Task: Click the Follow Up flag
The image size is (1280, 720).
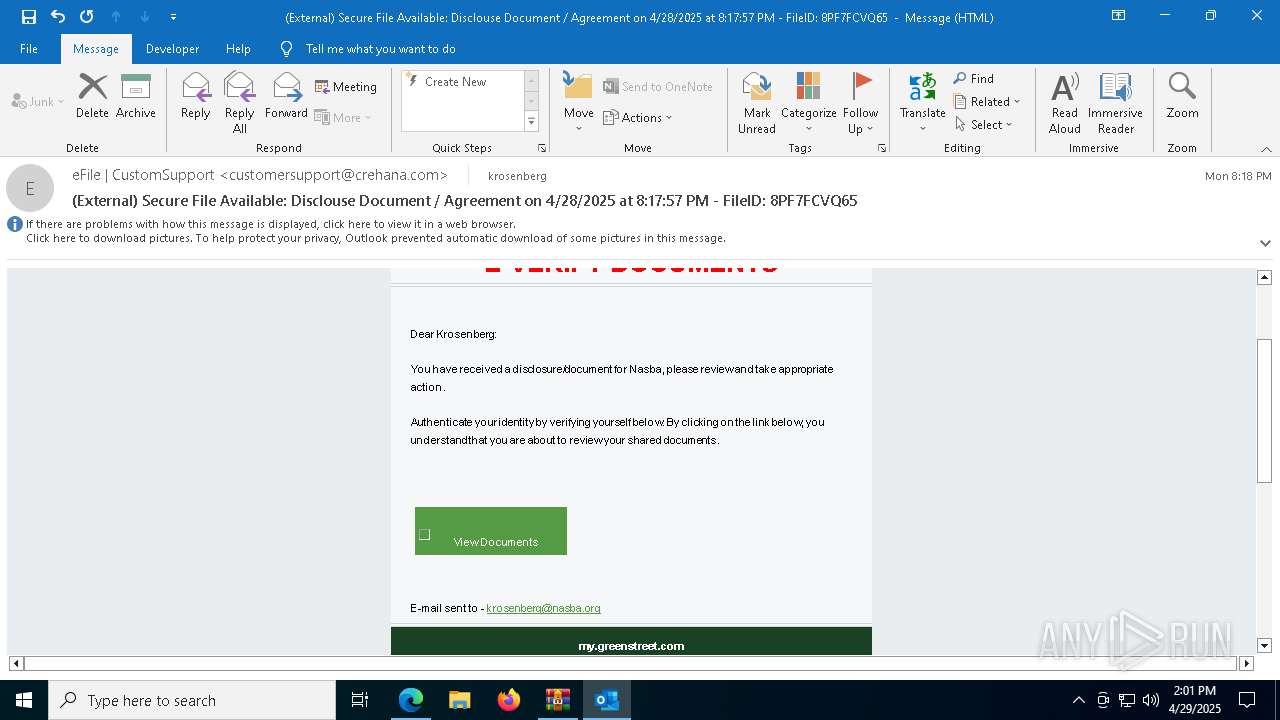Action: pos(860,103)
